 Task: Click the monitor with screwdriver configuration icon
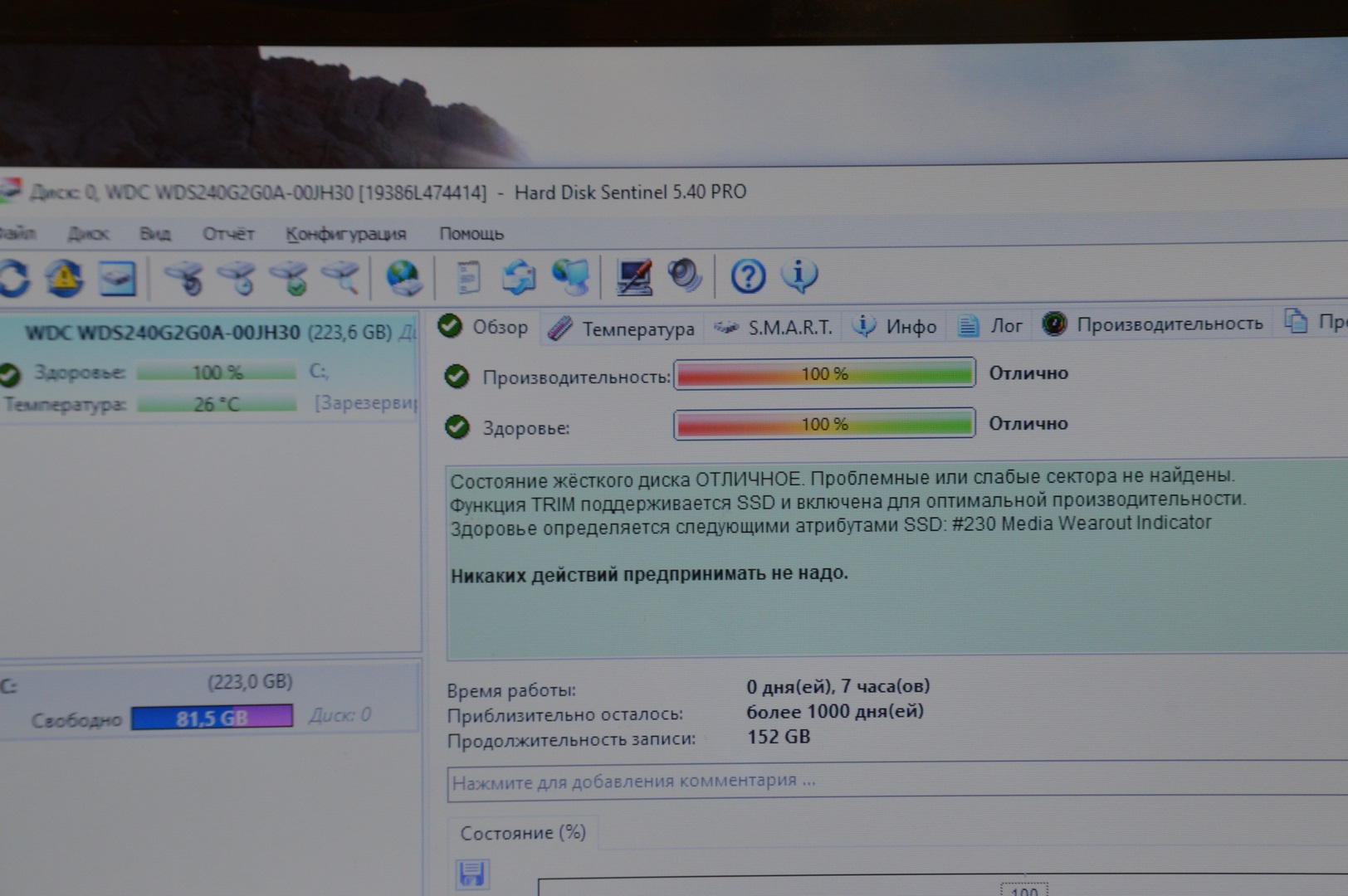[634, 277]
